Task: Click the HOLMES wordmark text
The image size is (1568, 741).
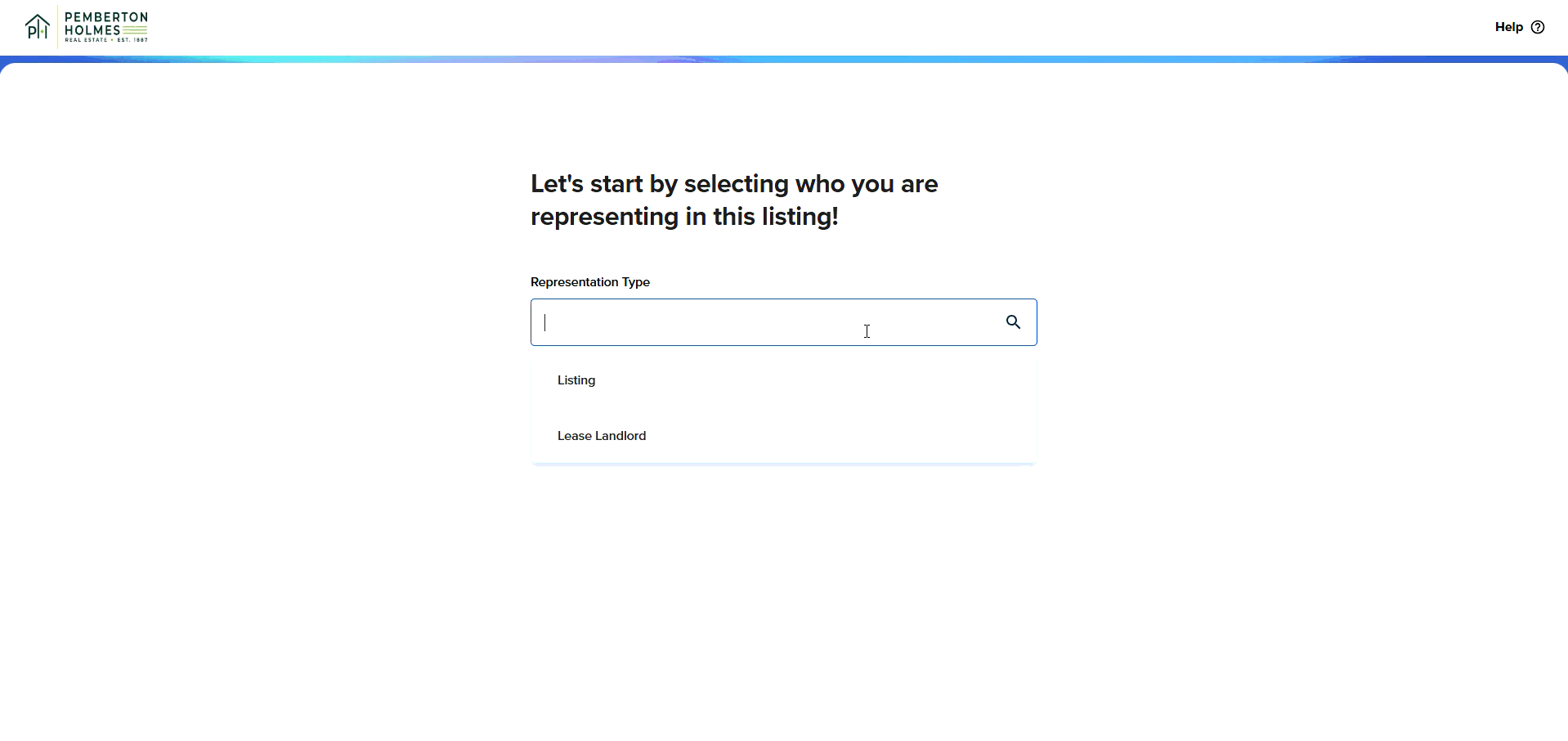Action: pyautogui.click(x=92, y=30)
